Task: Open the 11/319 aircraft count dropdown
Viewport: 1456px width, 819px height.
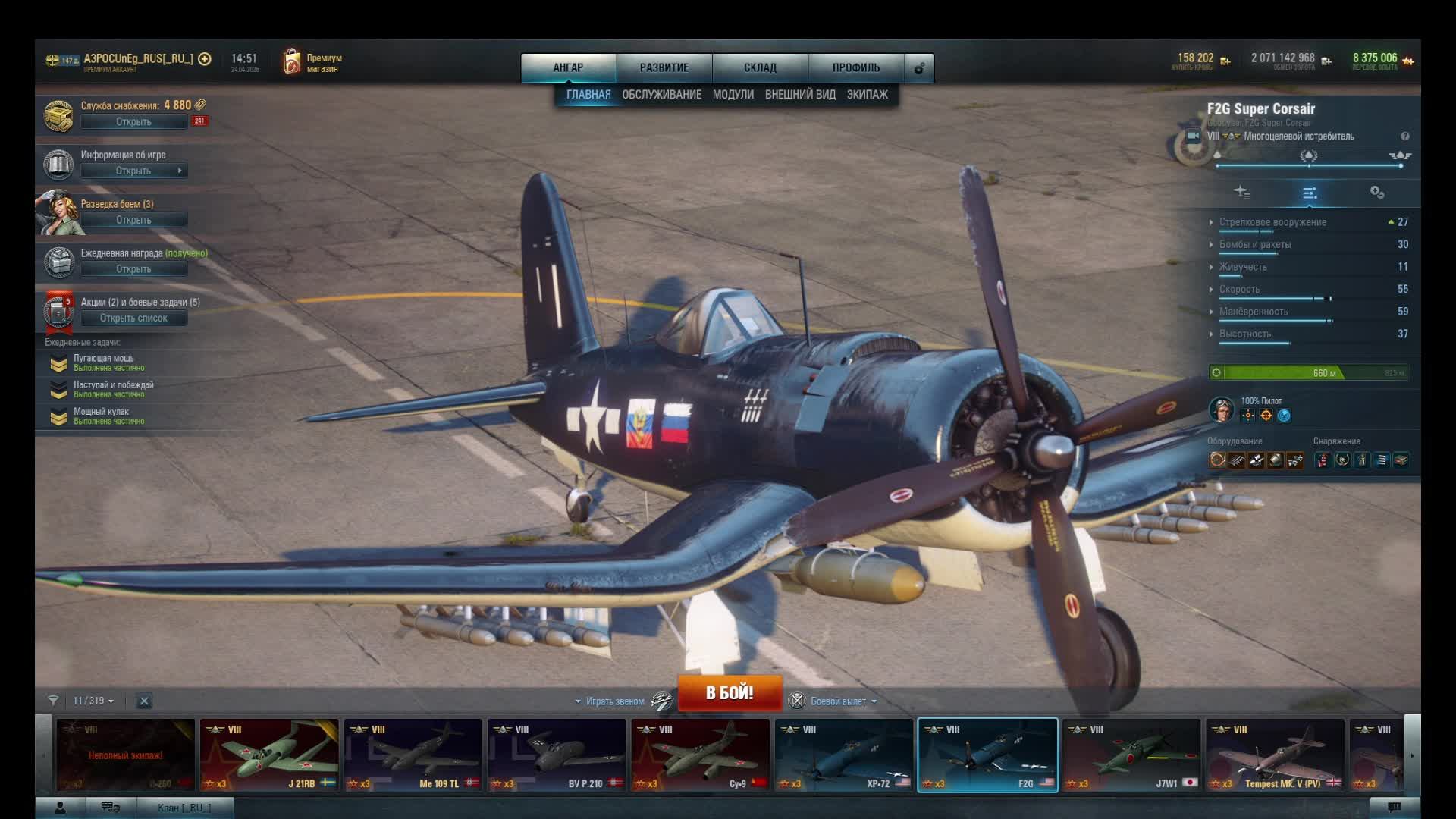Action: 93,701
